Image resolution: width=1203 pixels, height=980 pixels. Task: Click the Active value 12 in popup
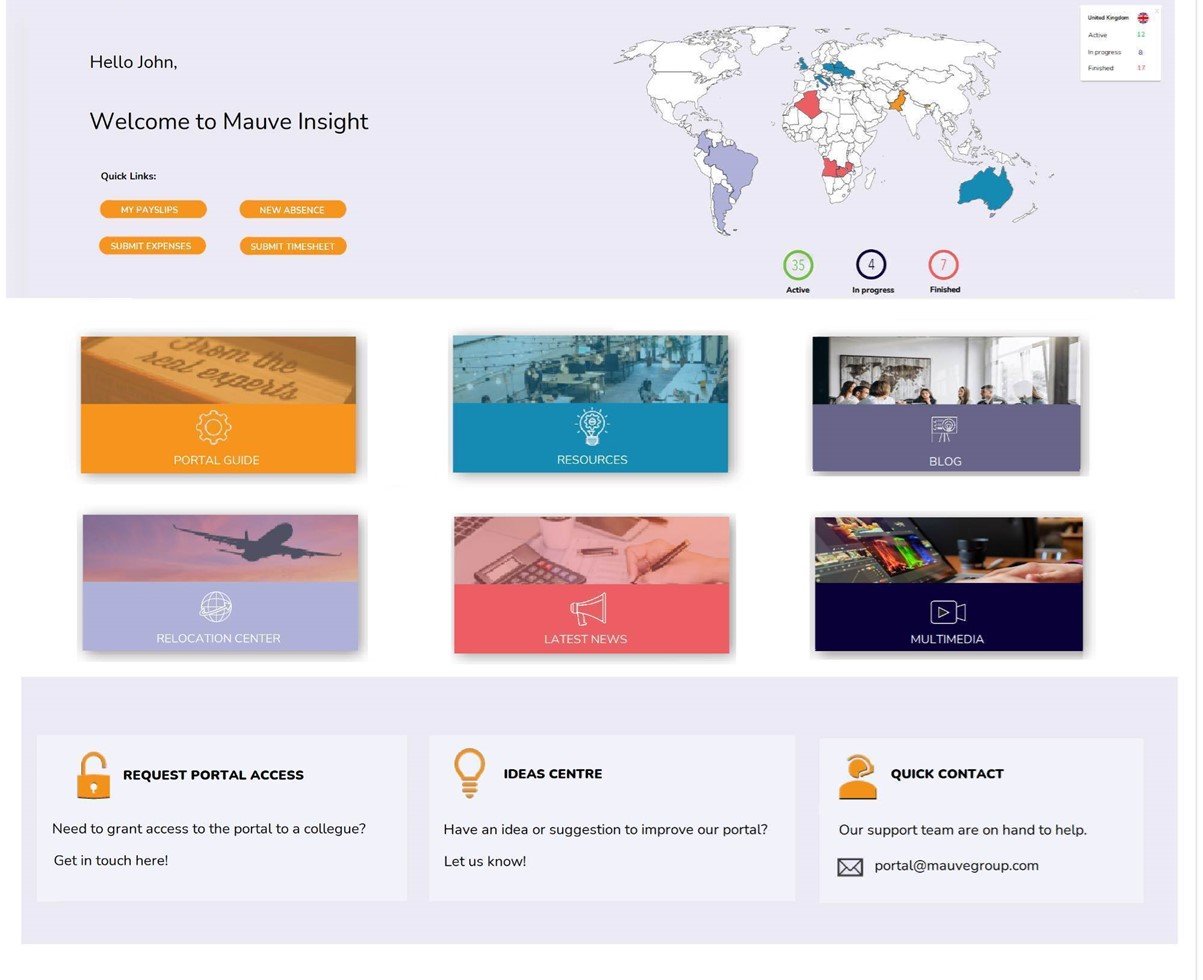pos(1141,35)
